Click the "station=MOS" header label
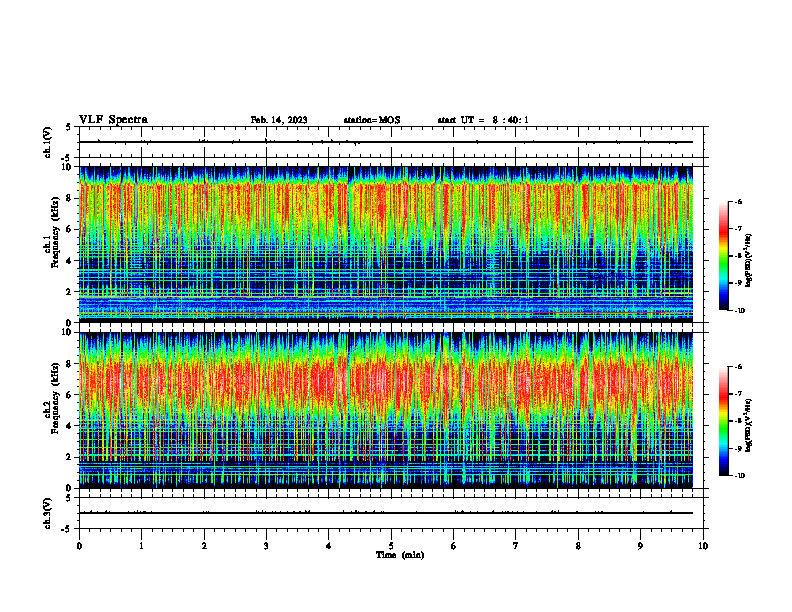This screenshot has width=792, height=612. point(372,120)
